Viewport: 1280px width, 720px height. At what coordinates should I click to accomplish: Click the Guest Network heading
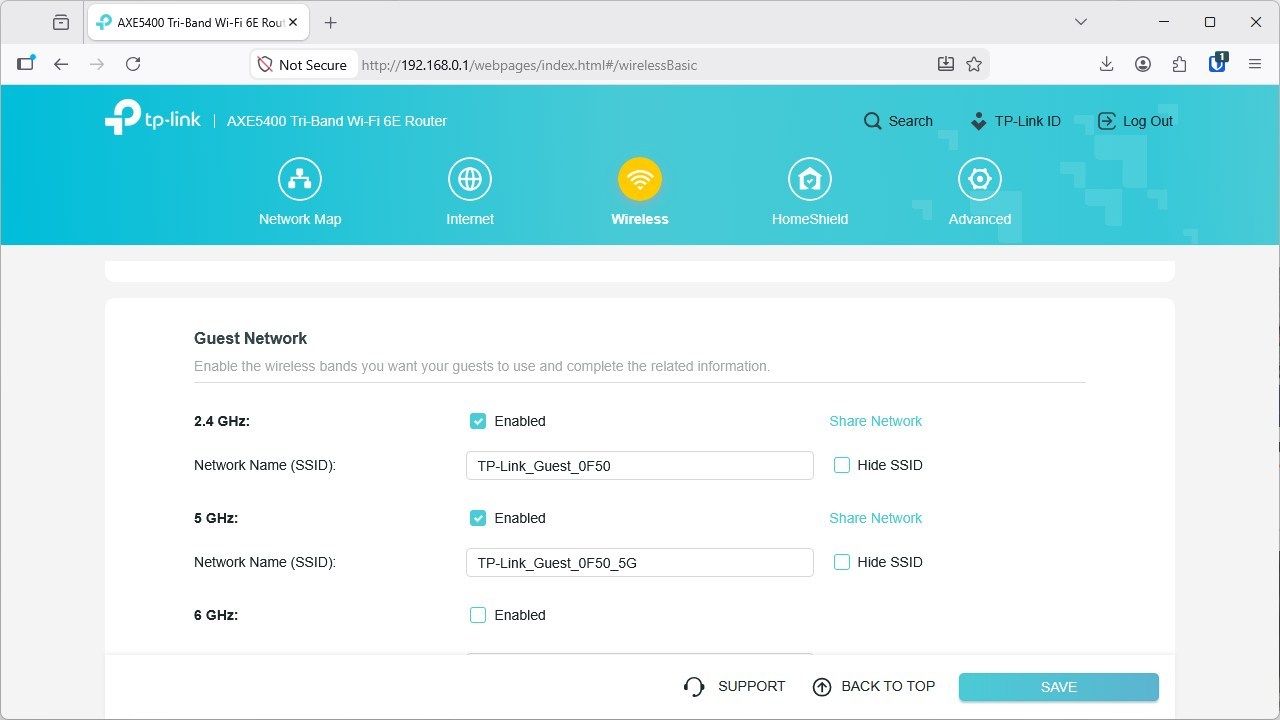coord(250,338)
